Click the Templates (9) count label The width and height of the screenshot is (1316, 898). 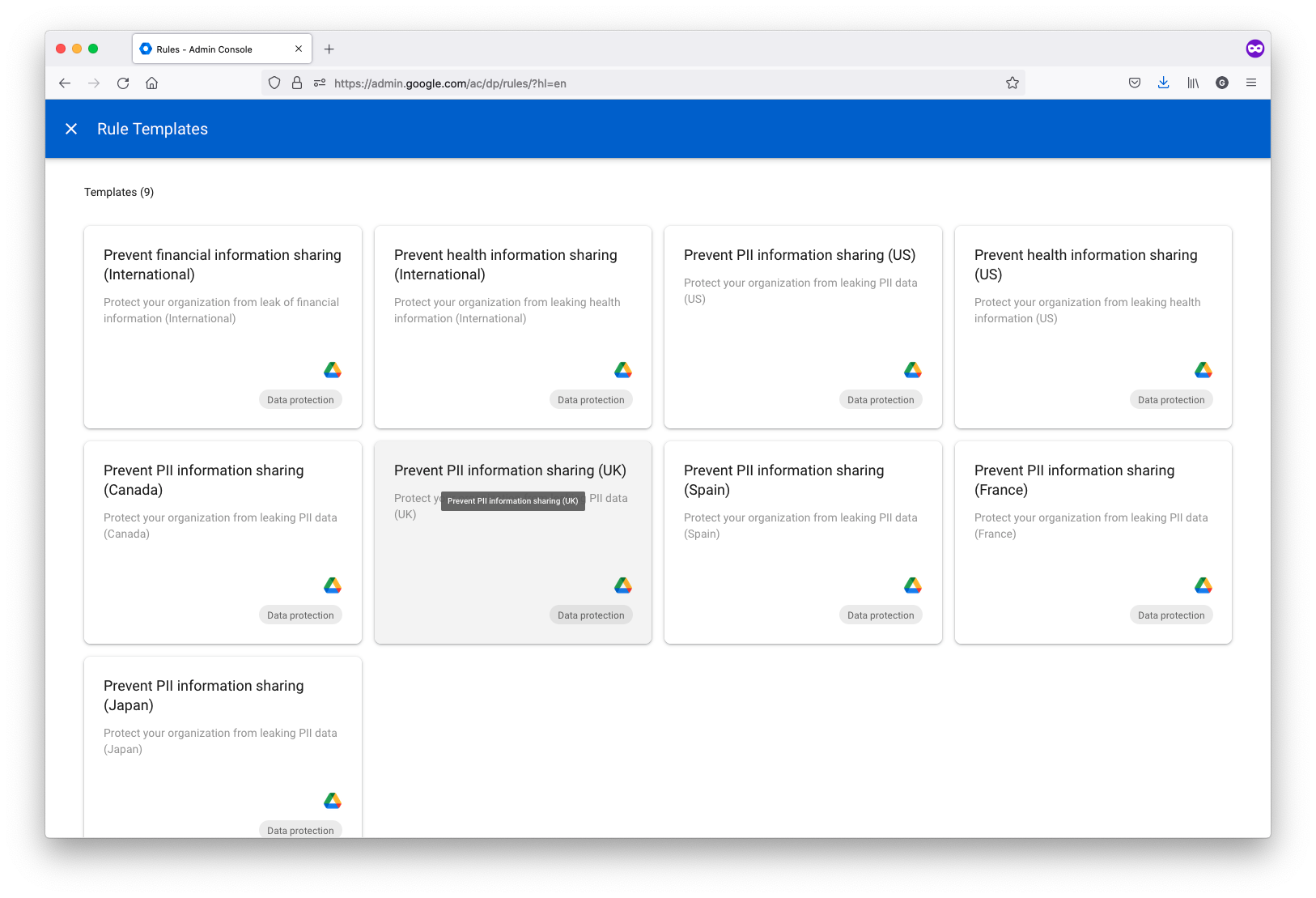119,192
